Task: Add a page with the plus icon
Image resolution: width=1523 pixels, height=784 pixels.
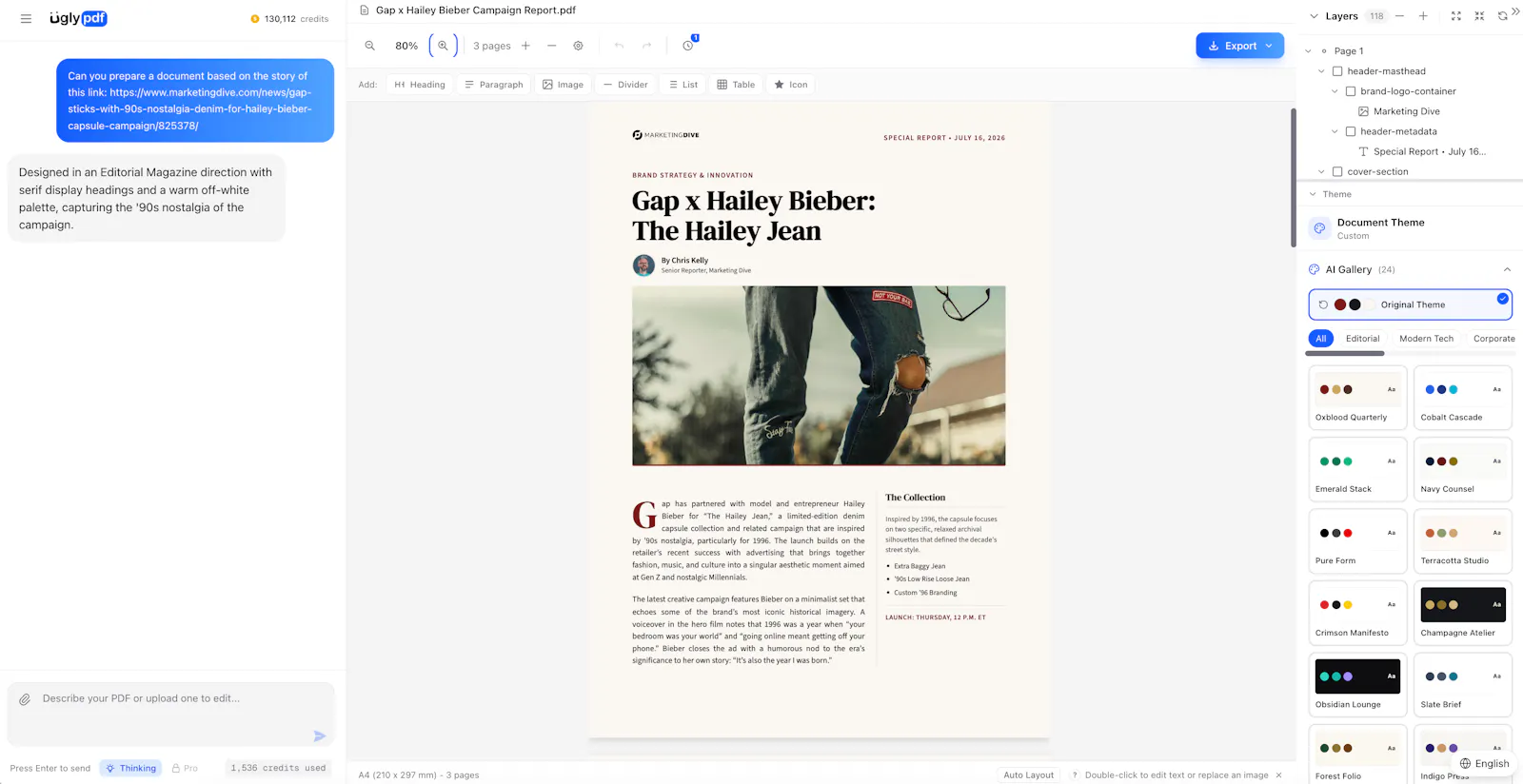Action: [x=525, y=46]
